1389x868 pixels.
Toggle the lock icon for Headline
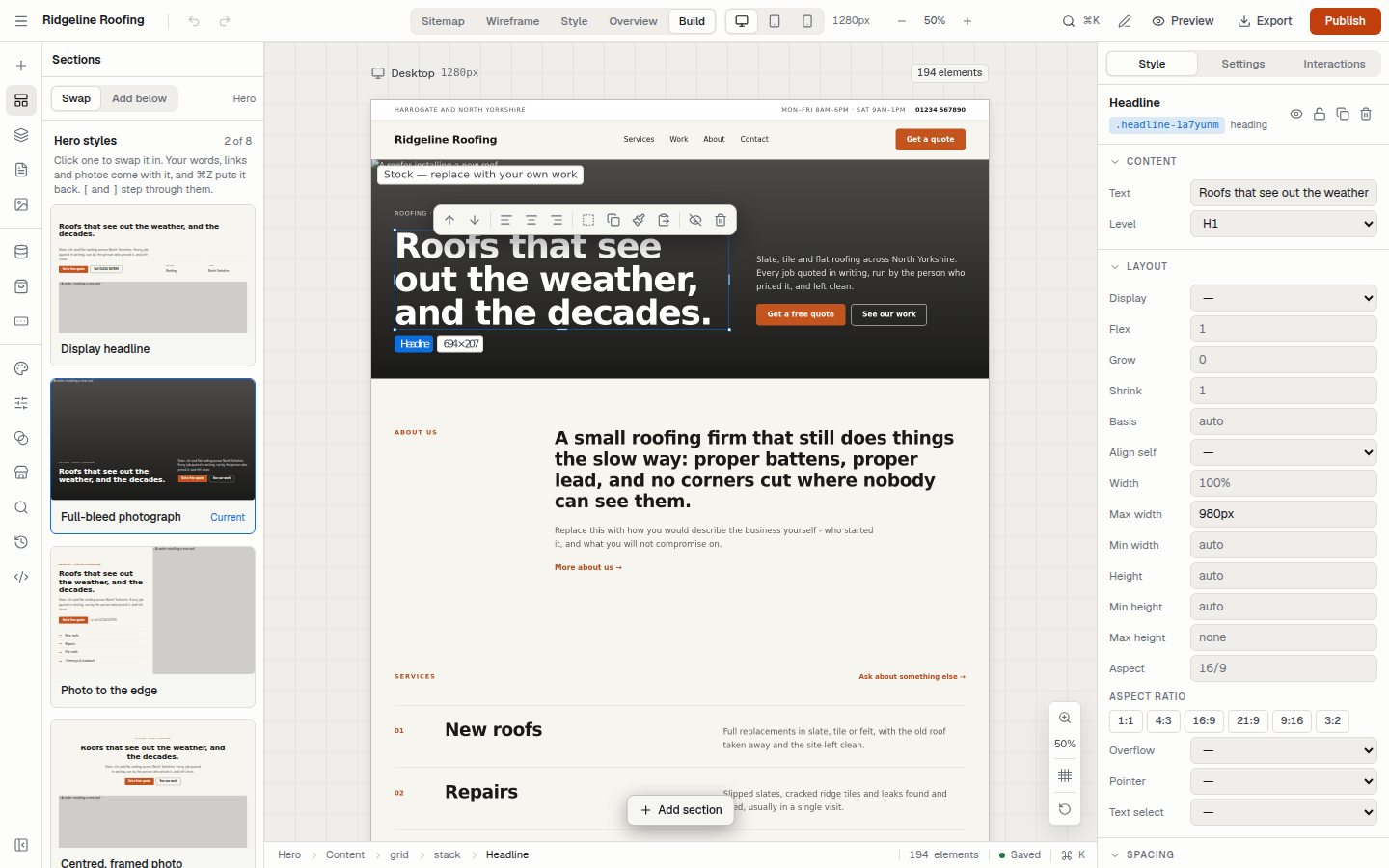click(1320, 114)
